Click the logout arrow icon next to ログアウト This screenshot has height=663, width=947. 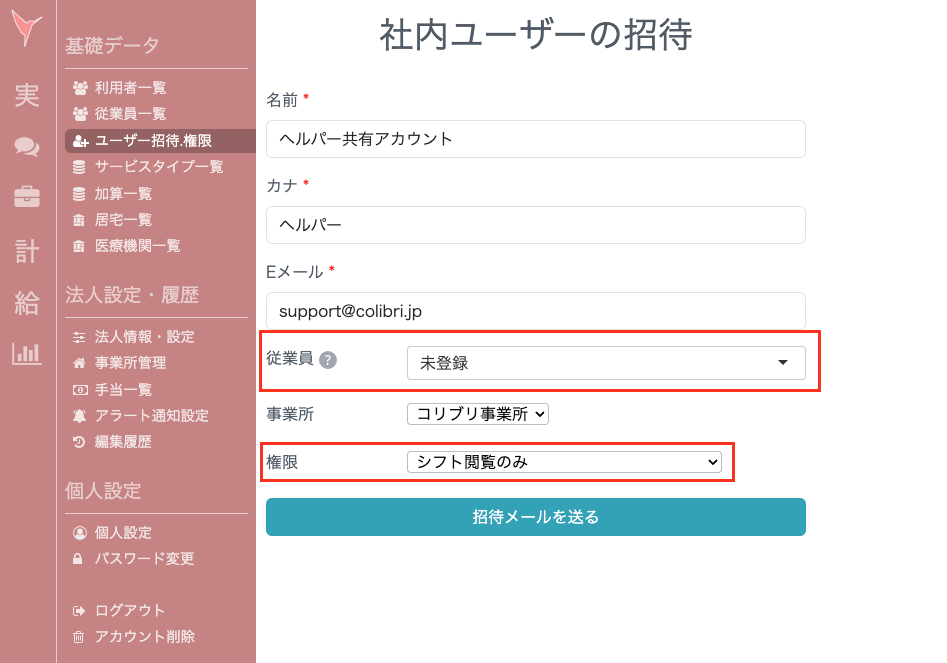pyautogui.click(x=79, y=610)
